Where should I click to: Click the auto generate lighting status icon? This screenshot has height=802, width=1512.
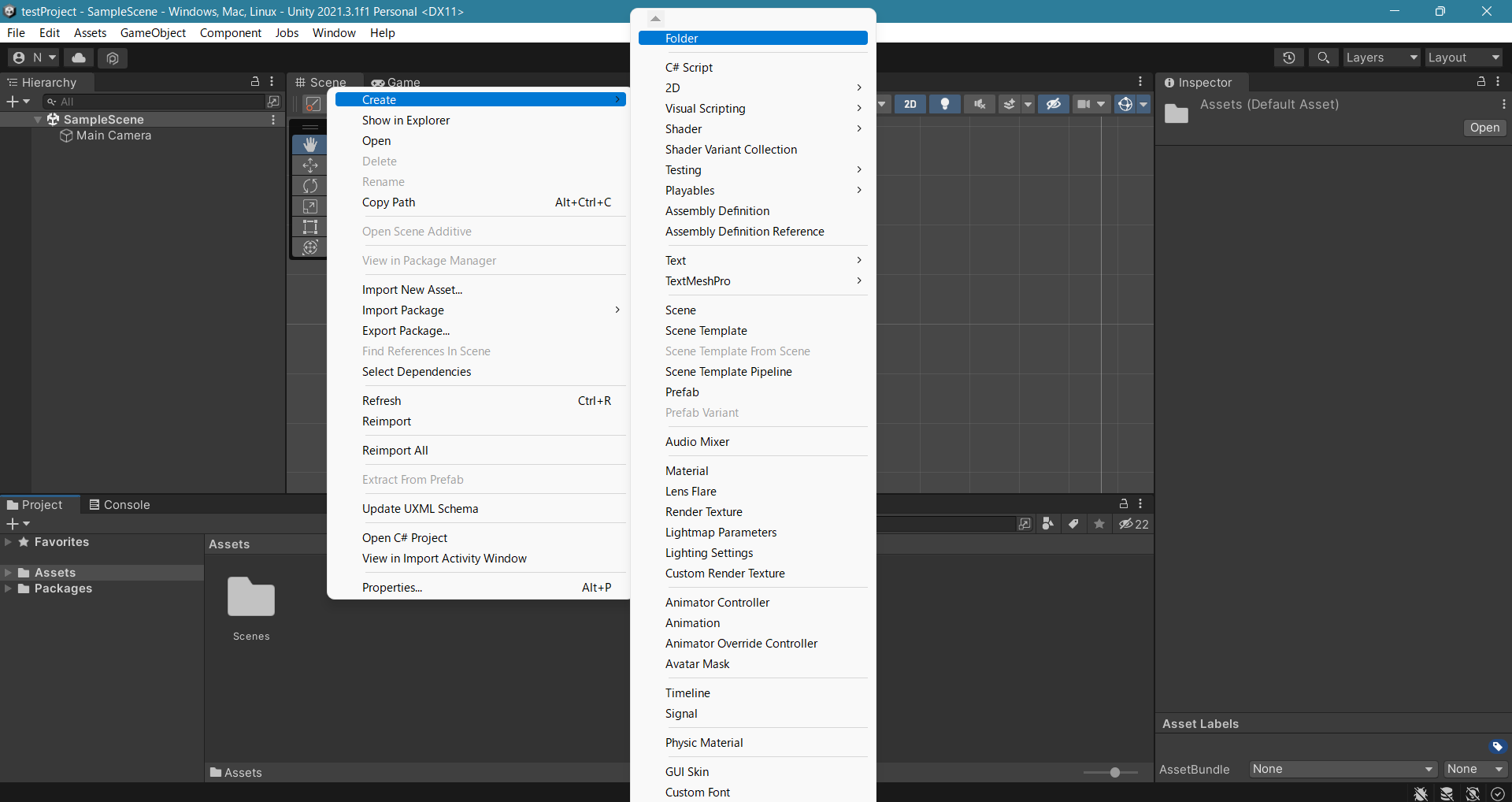click(1473, 793)
